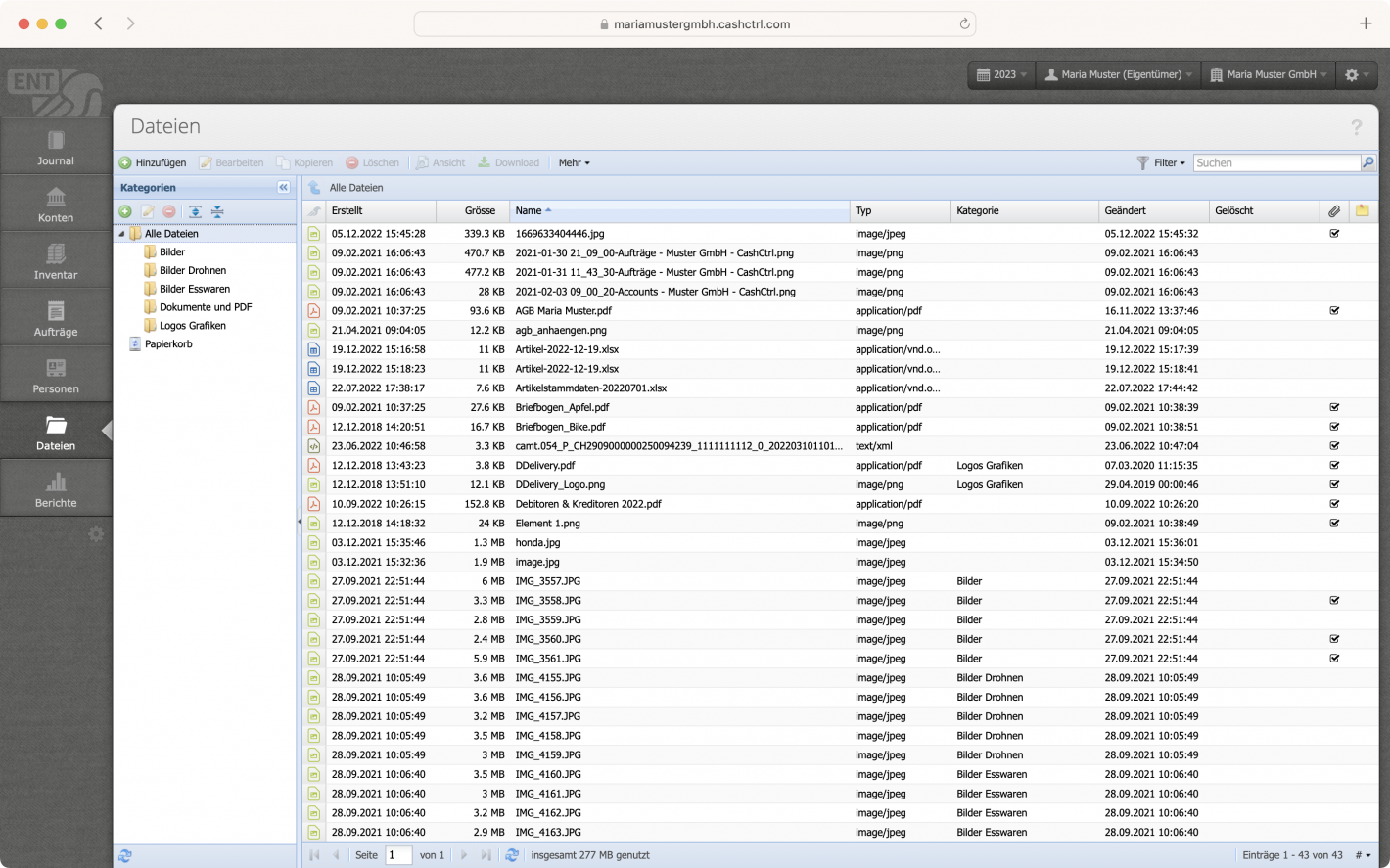Open the 2023 fiscal year selector

pos(1000,74)
